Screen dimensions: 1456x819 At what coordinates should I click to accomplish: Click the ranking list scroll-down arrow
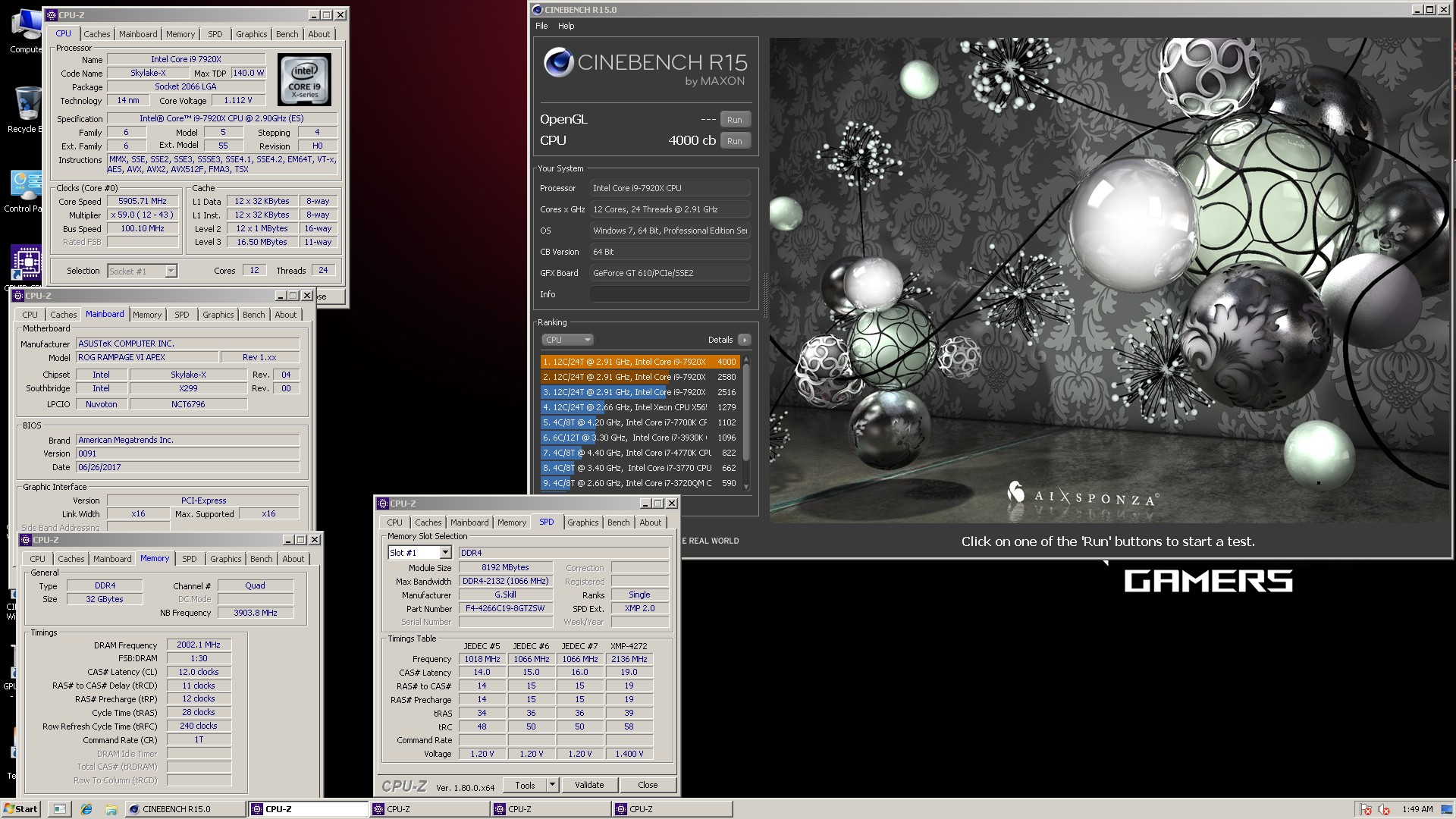[x=746, y=486]
